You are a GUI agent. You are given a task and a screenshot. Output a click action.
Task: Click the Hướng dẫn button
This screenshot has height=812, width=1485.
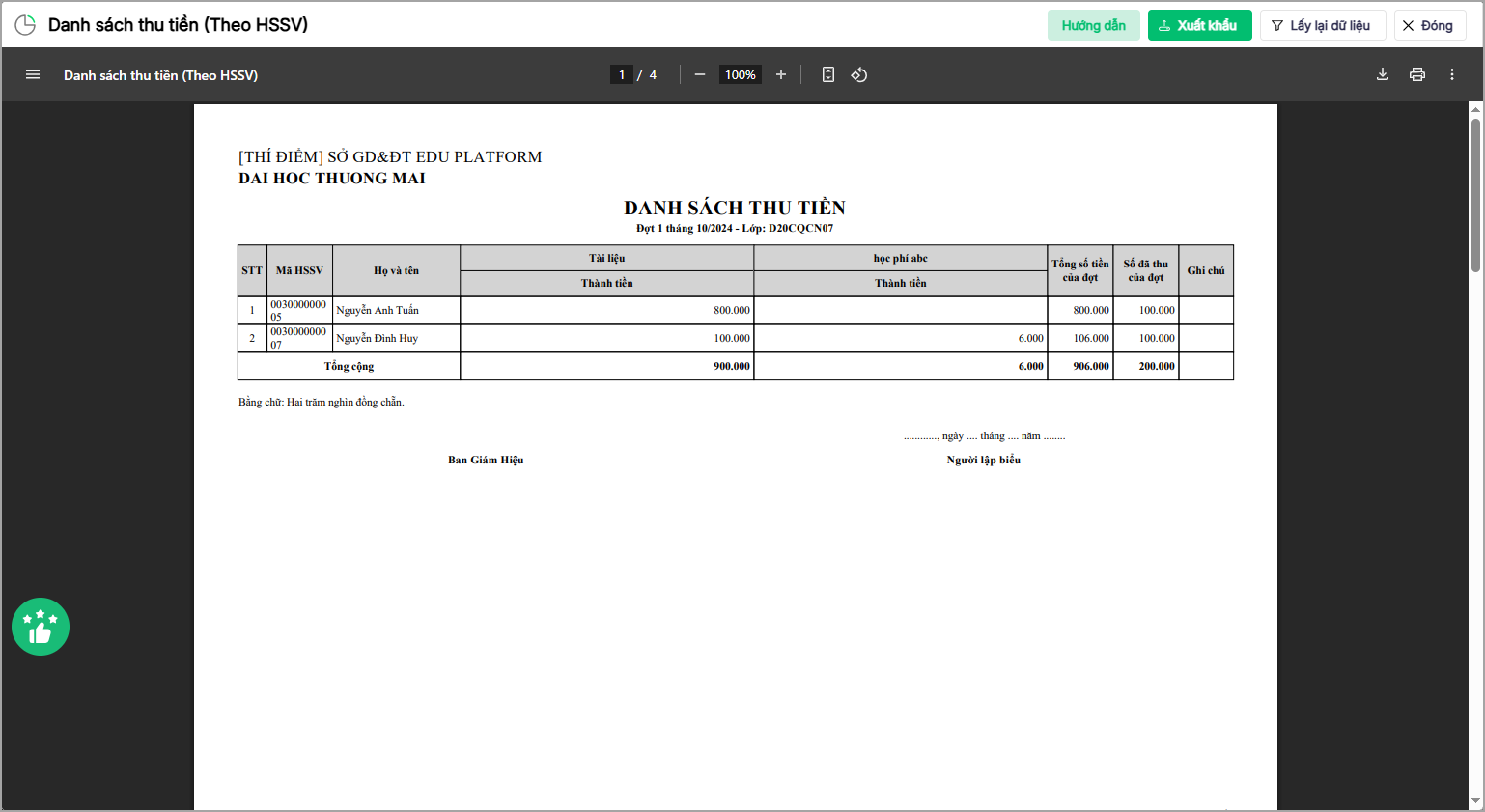click(1094, 25)
